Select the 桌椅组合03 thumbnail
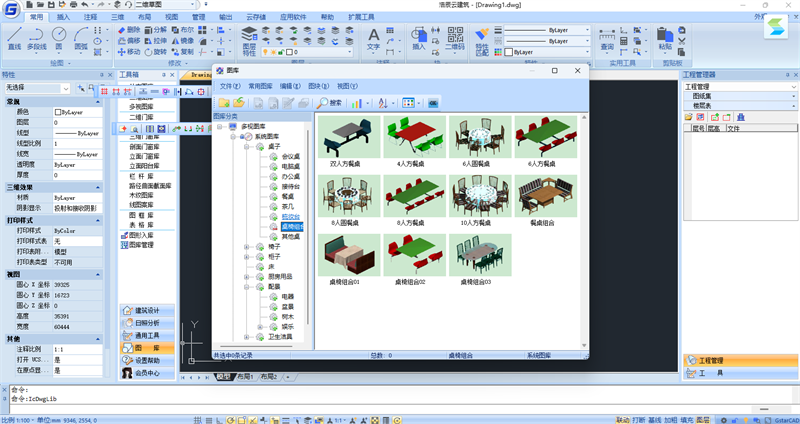800x424 pixels. point(480,255)
